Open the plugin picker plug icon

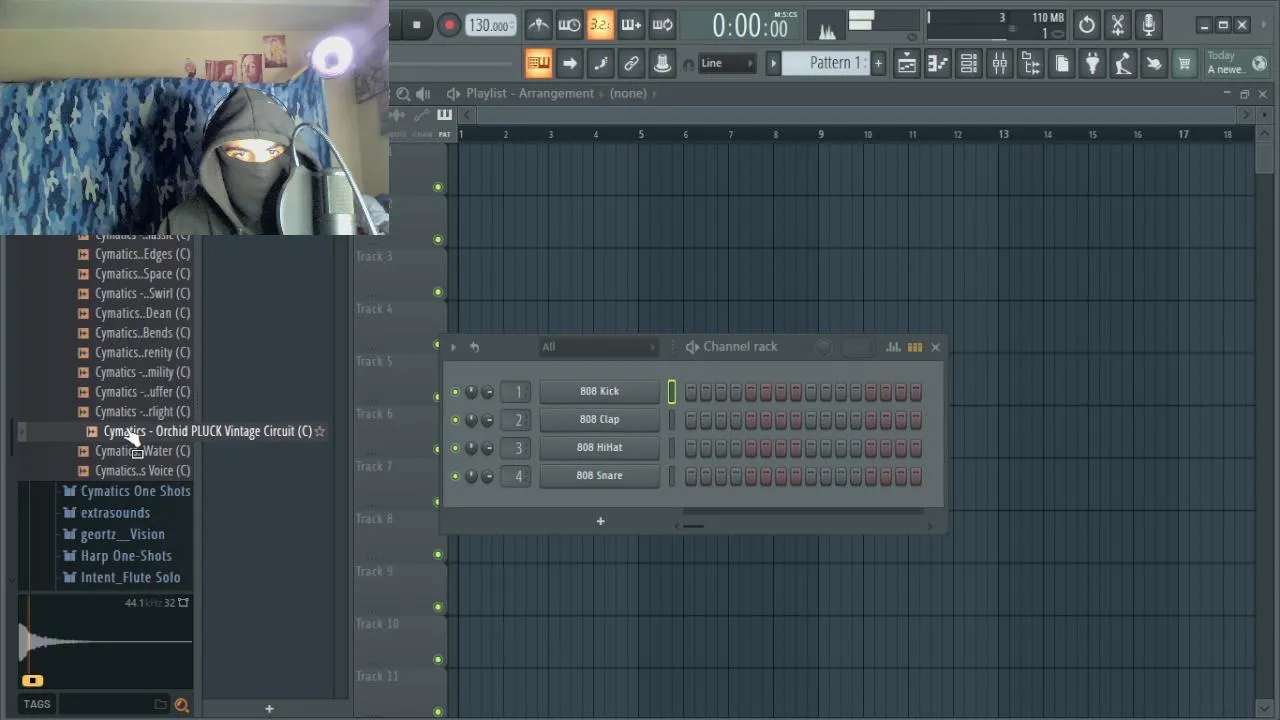click(x=1092, y=64)
